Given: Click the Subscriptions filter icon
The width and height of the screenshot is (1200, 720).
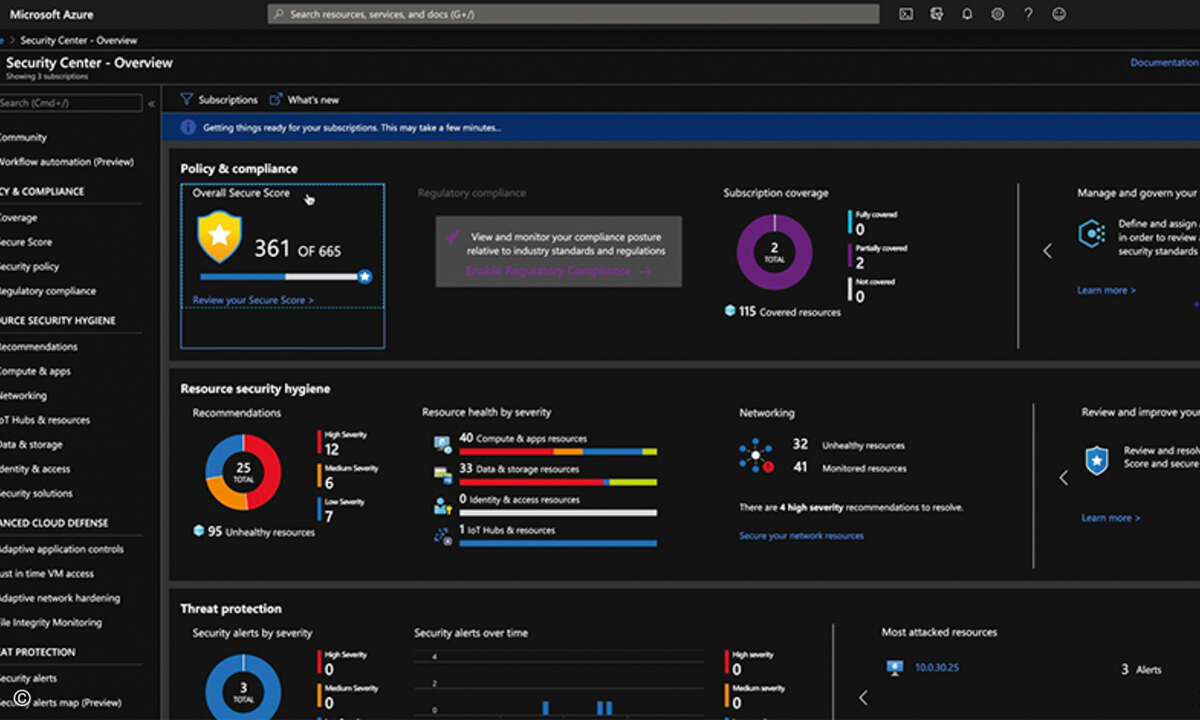Looking at the screenshot, I should click(x=186, y=100).
